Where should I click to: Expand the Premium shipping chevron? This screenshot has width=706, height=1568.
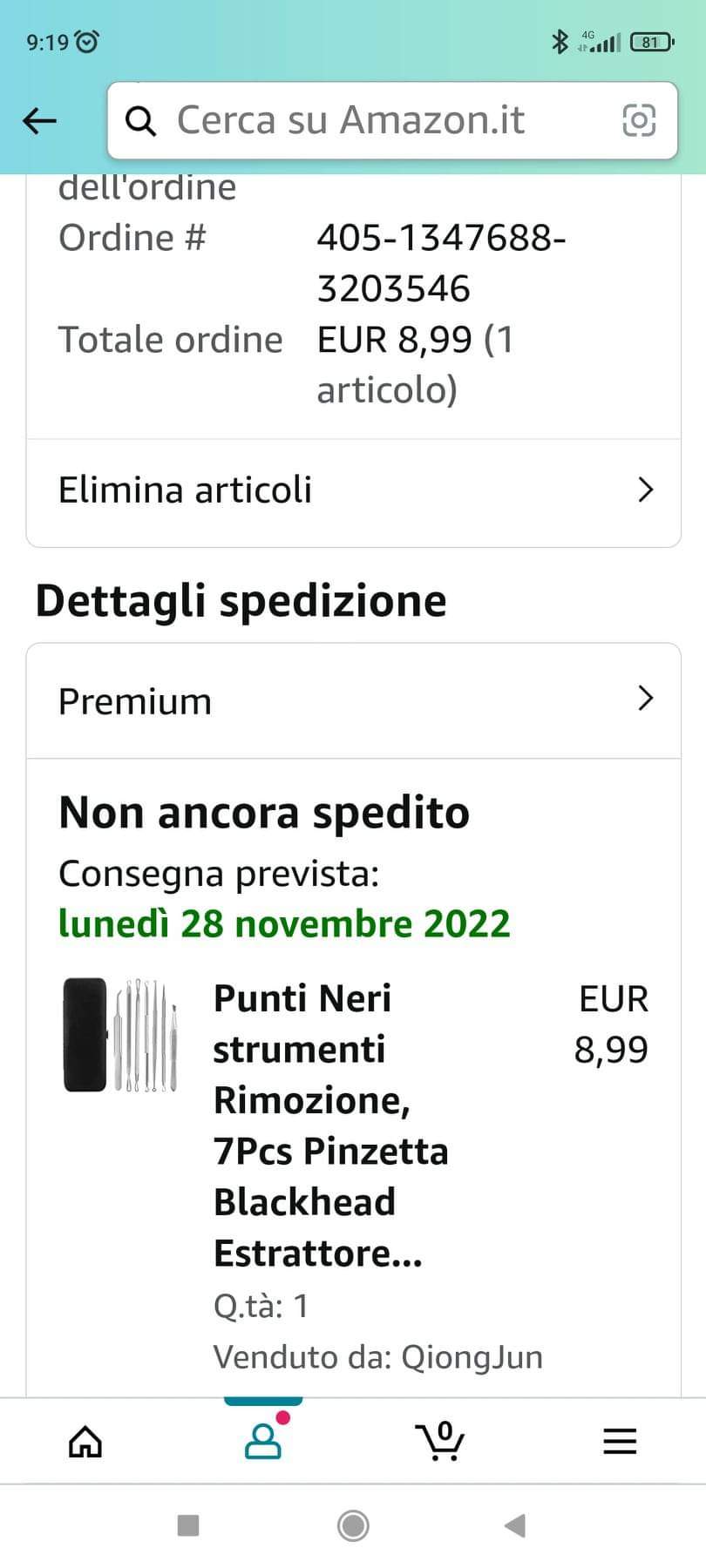pos(645,699)
